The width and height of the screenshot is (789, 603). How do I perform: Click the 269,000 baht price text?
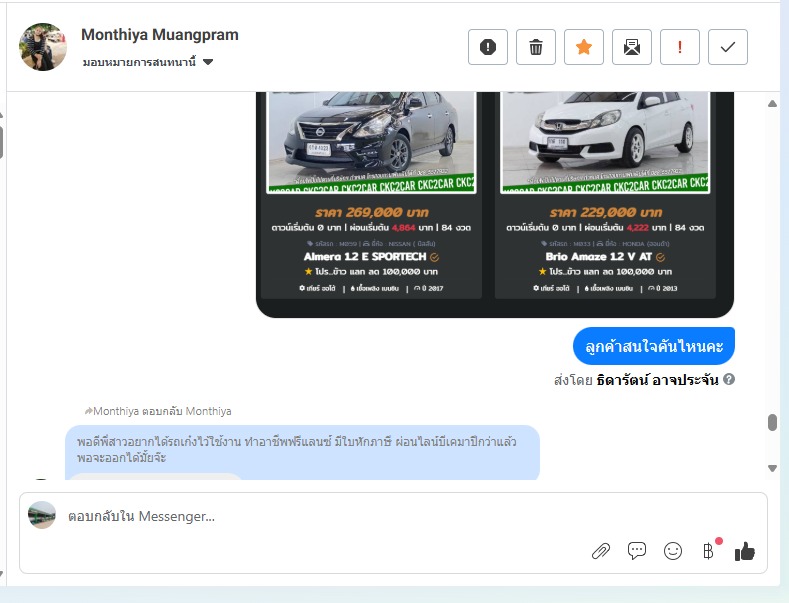tap(372, 212)
